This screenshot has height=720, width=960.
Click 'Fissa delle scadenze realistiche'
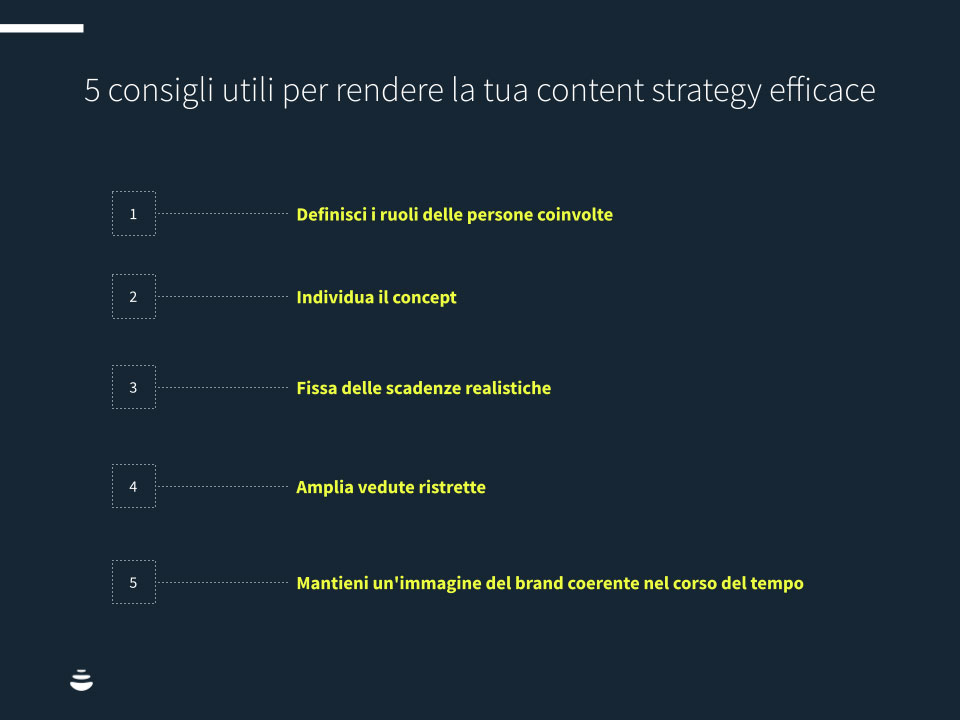click(423, 388)
